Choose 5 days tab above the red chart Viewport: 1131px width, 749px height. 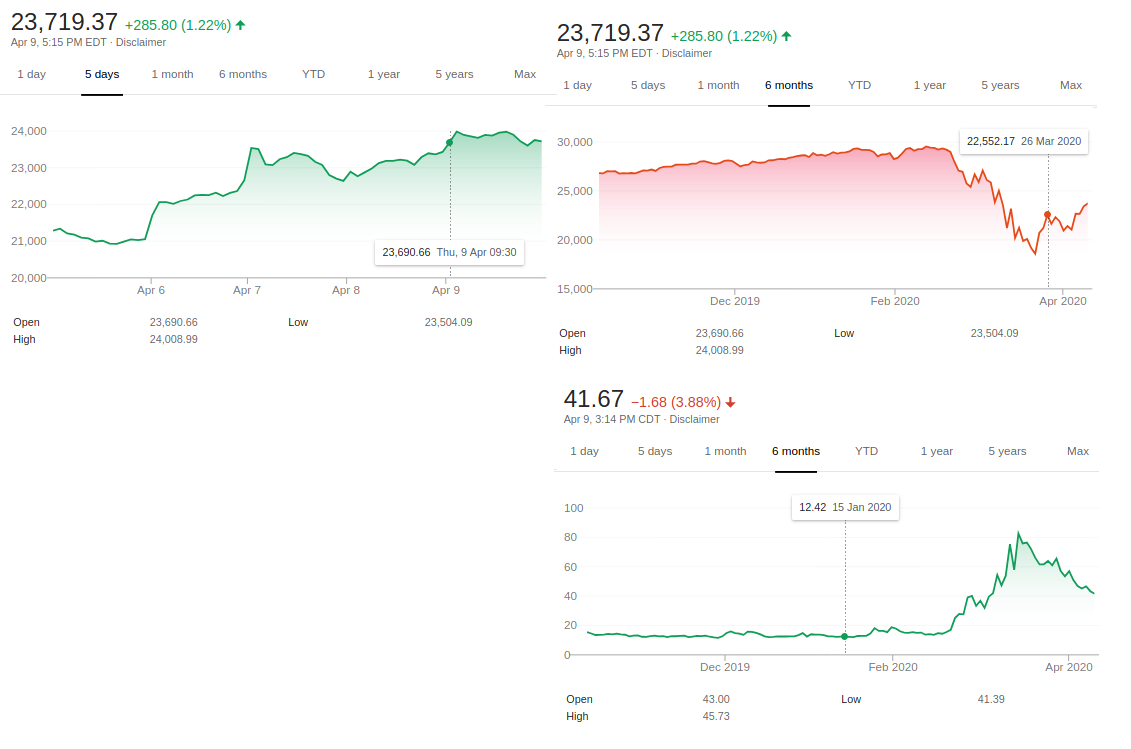[648, 85]
